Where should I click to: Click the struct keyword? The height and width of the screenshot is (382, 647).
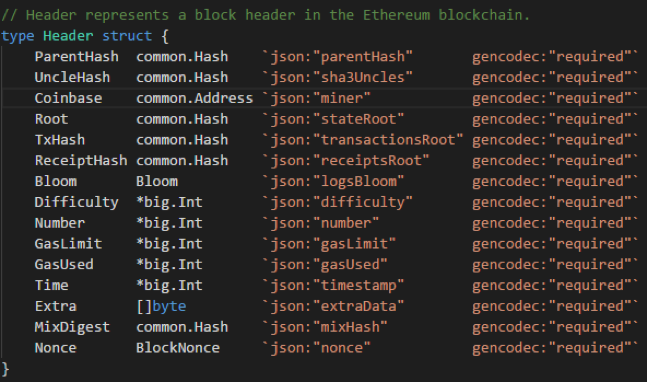point(127,36)
